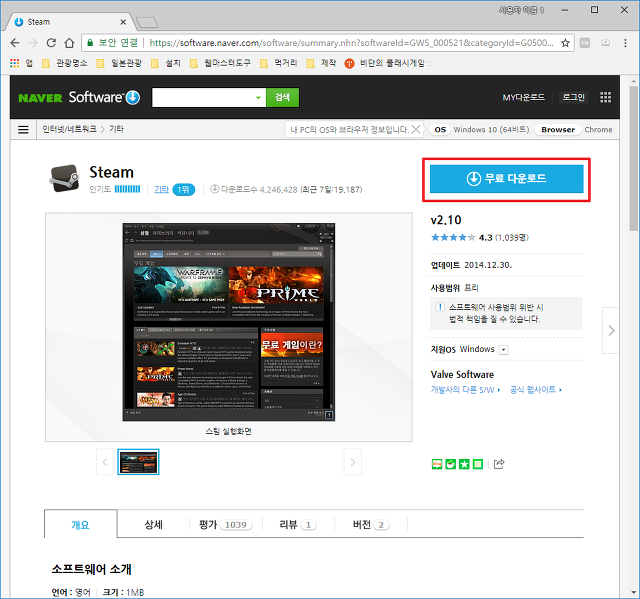Go to browser home page icon
640x599 pixels.
click(x=69, y=43)
